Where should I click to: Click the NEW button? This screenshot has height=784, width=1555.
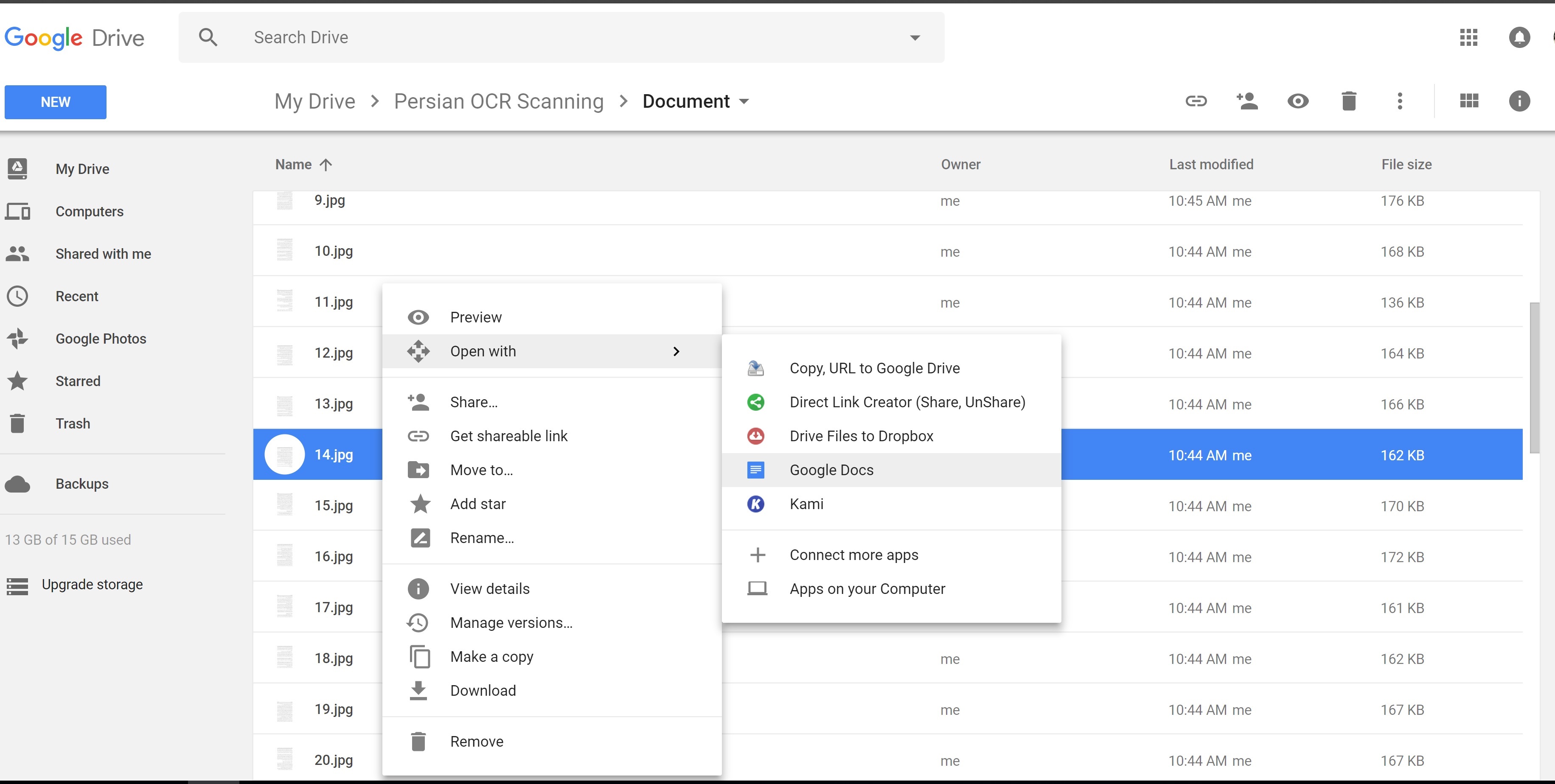pyautogui.click(x=56, y=102)
